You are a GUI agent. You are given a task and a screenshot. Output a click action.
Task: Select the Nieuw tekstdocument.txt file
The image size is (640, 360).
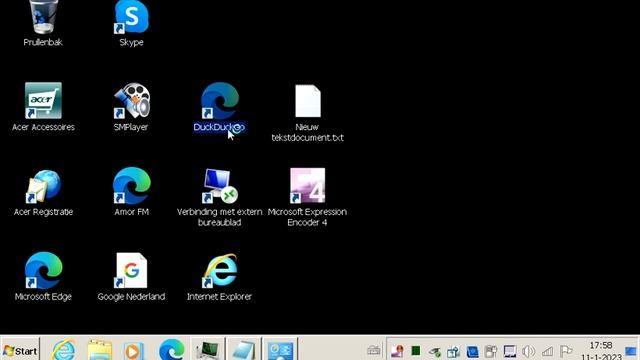pos(307,113)
